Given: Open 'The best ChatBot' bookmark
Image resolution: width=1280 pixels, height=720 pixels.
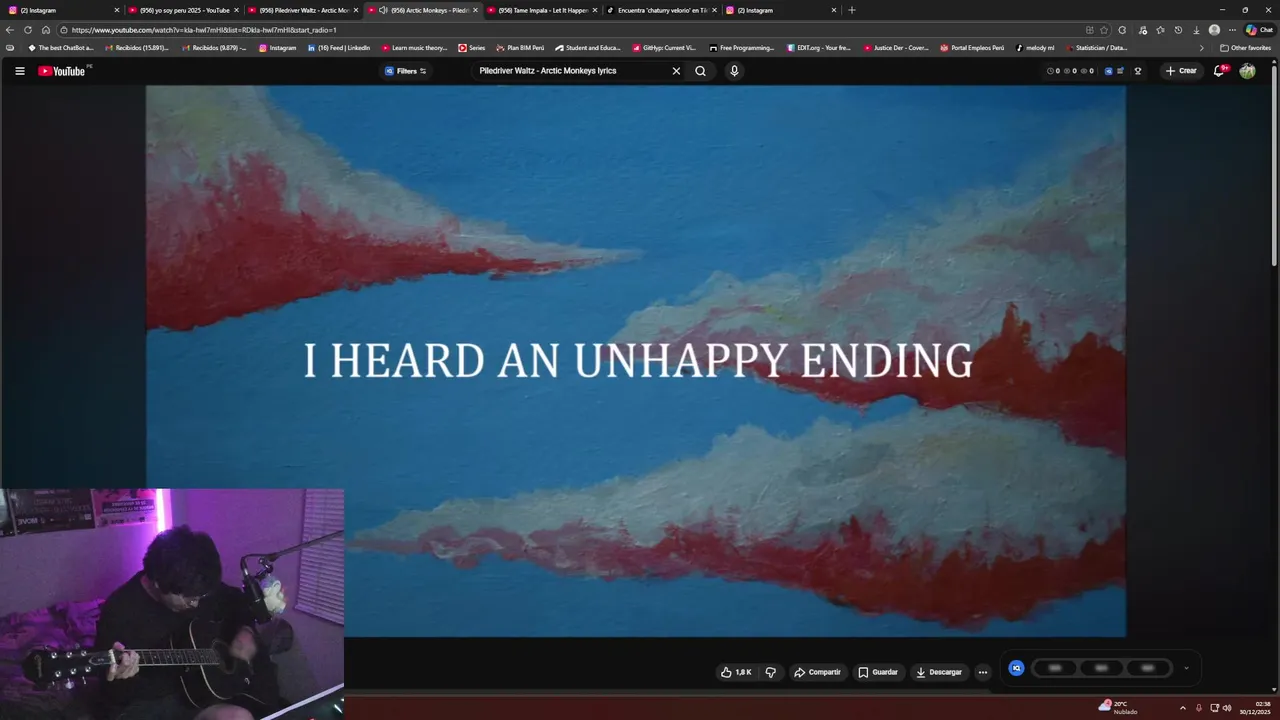Looking at the screenshot, I should 60,48.
